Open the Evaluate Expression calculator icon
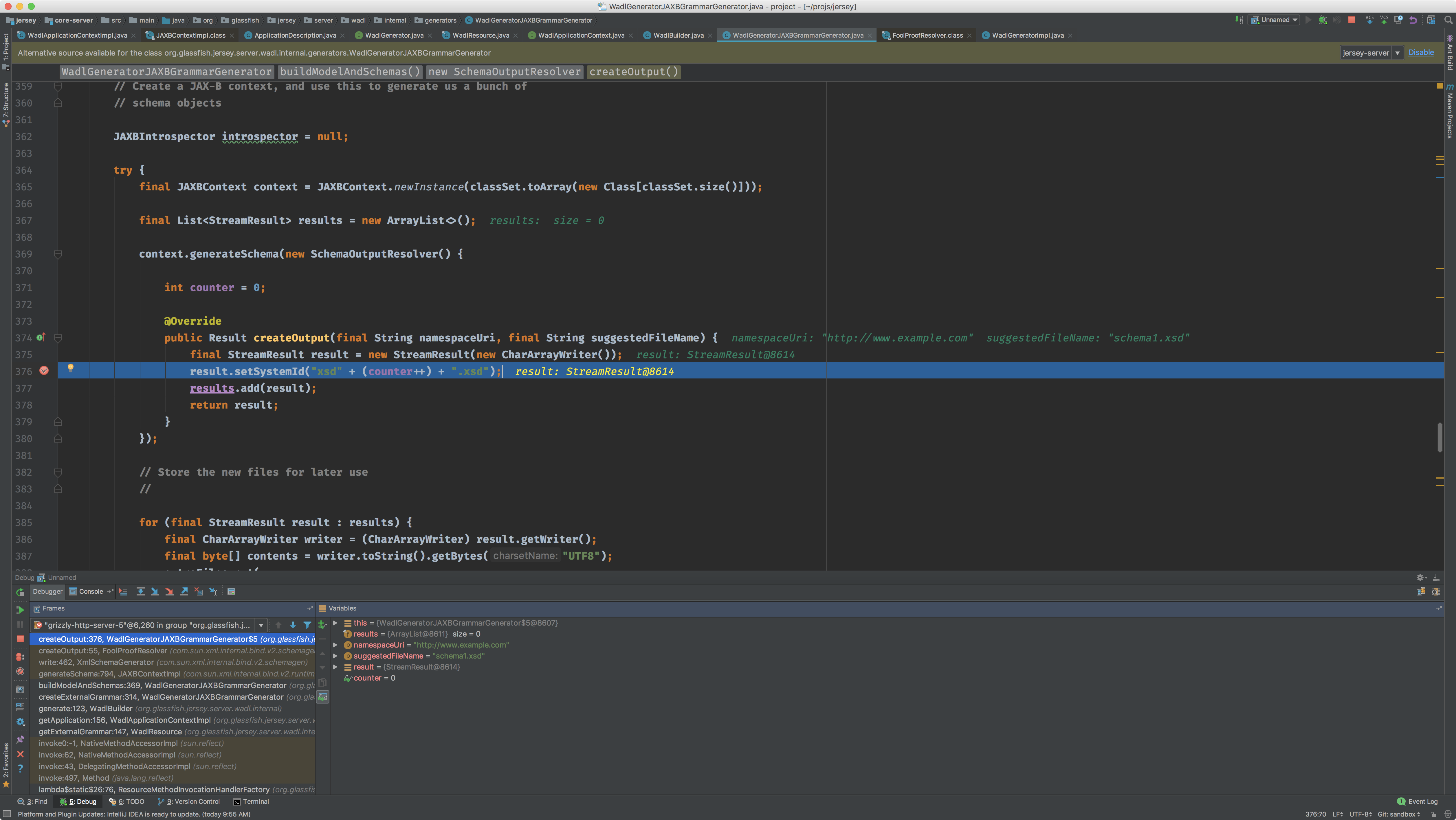Screen dimensions: 1456x820 tap(231, 592)
